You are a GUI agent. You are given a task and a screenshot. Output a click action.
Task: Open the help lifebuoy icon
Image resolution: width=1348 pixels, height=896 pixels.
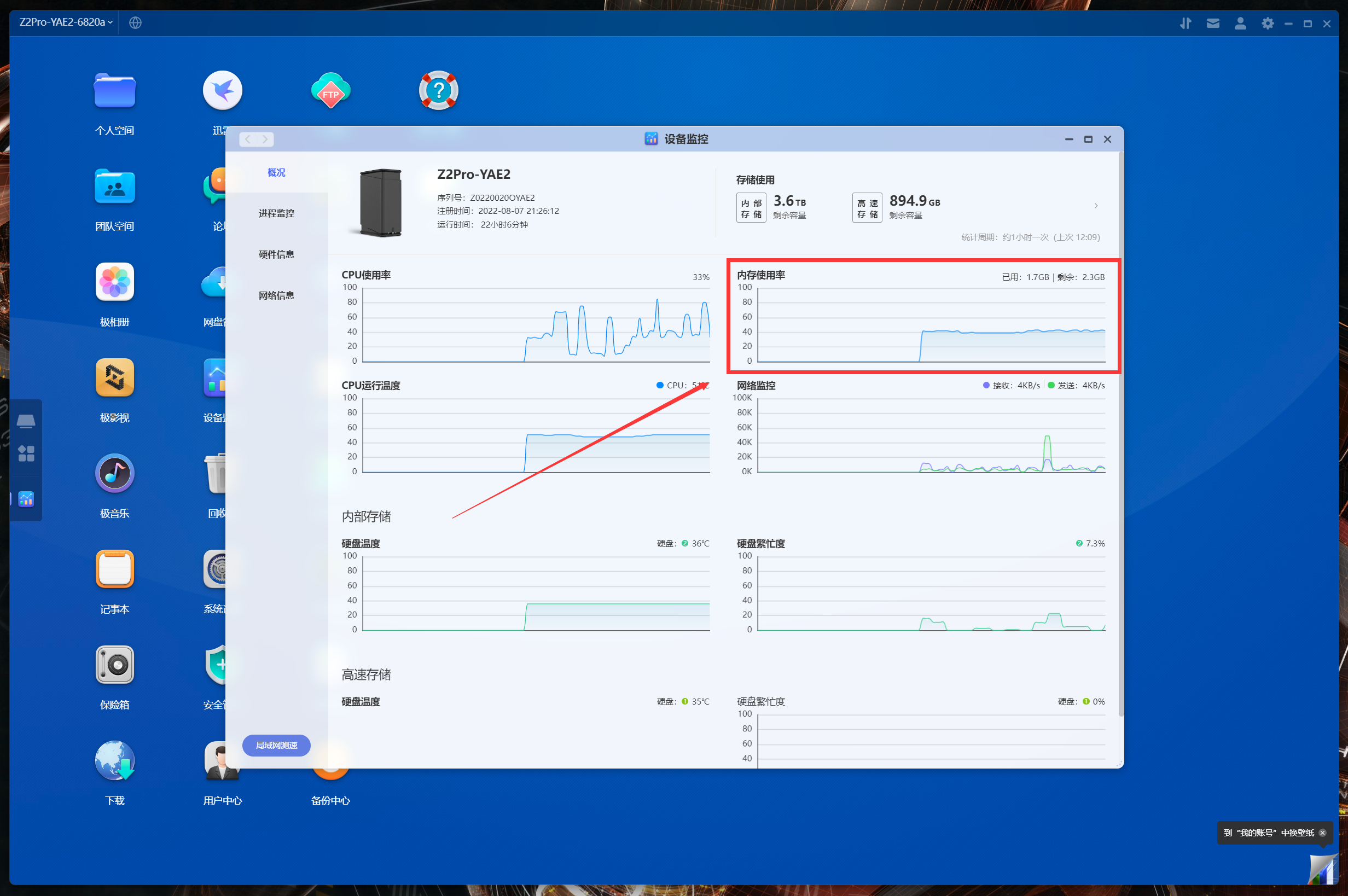[x=438, y=90]
